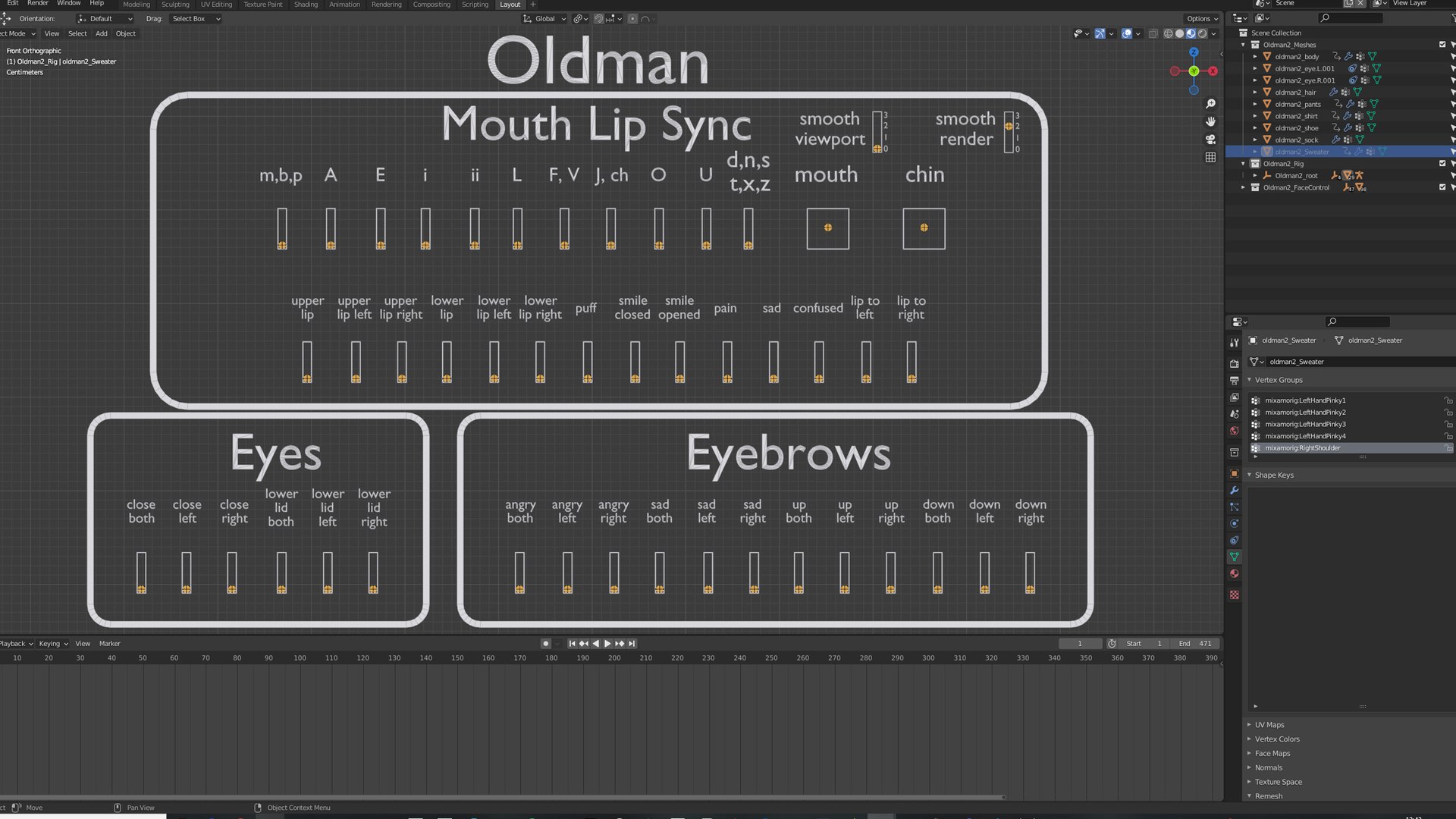This screenshot has width=1456, height=819.
Task: Switch to orthographic/perspective grid gizmo
Action: (x=1210, y=157)
